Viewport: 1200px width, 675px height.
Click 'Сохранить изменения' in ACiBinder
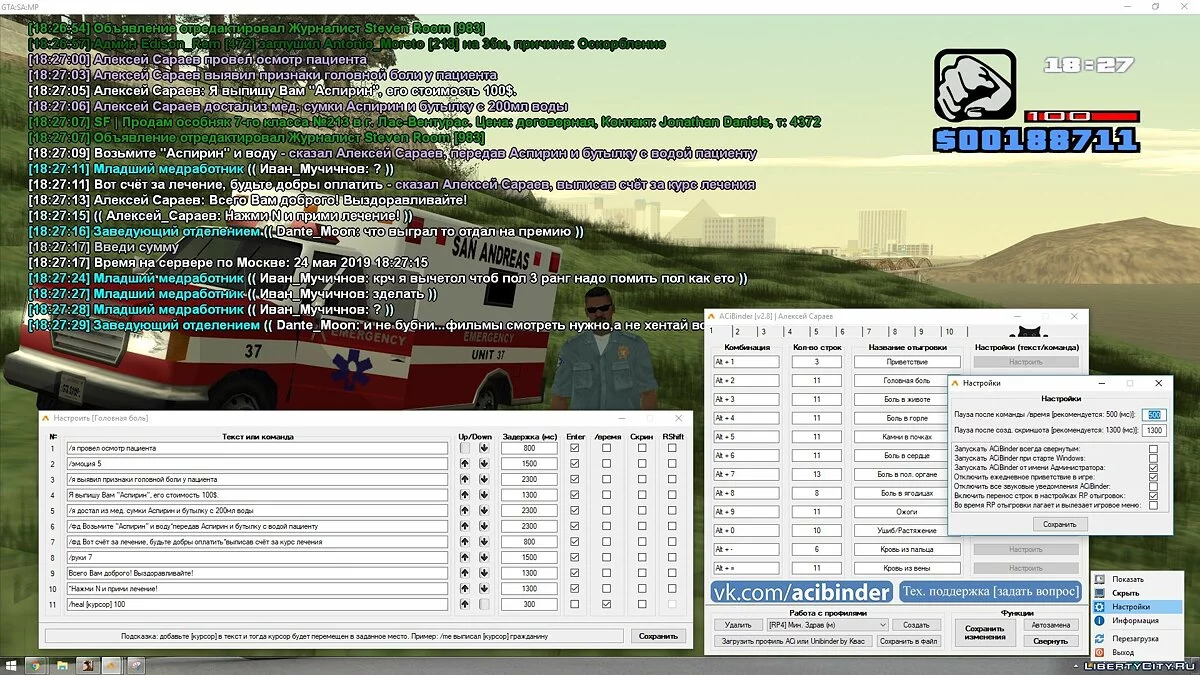pyautogui.click(x=985, y=632)
